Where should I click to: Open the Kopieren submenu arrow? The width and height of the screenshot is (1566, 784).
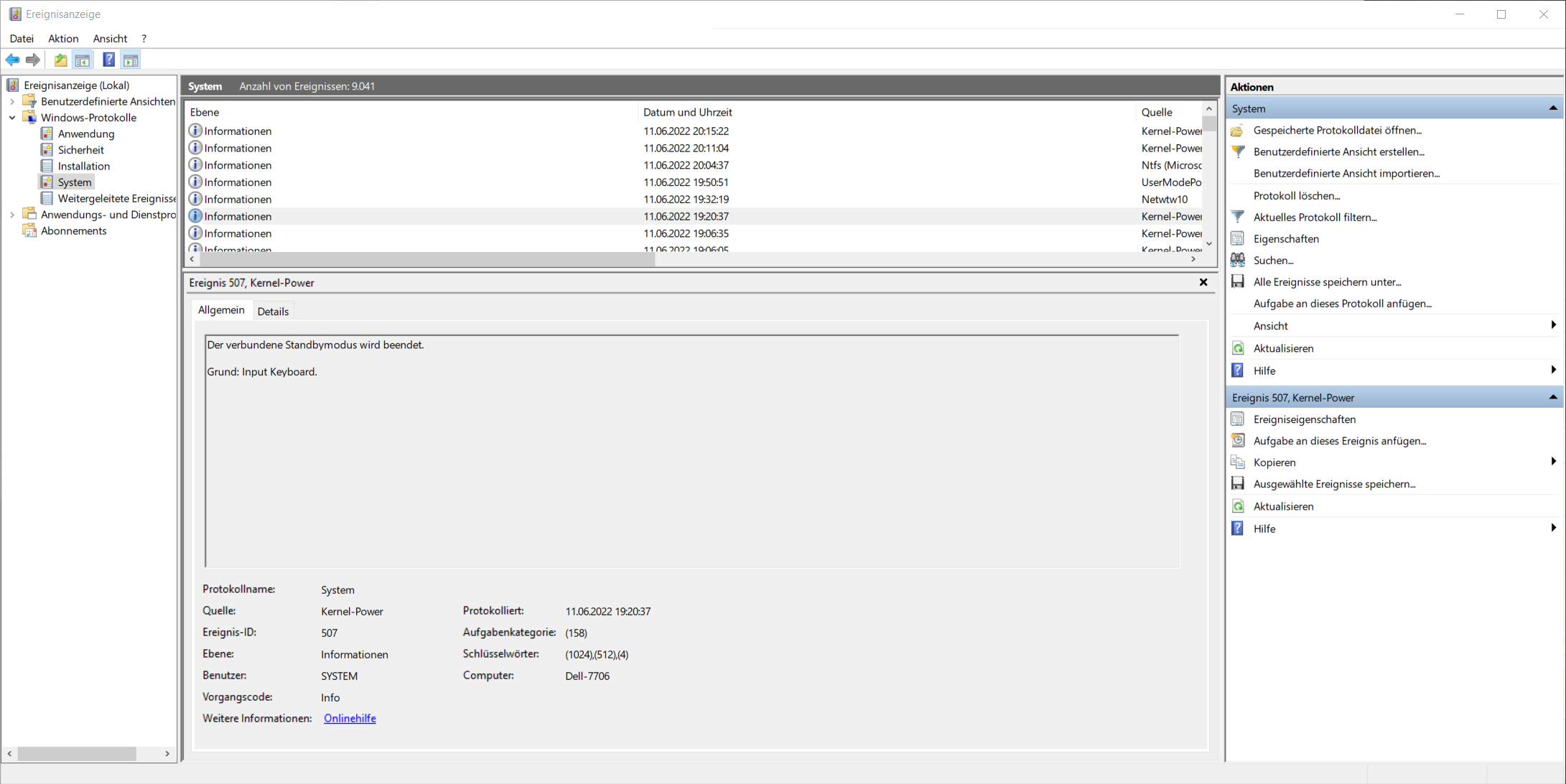point(1553,462)
